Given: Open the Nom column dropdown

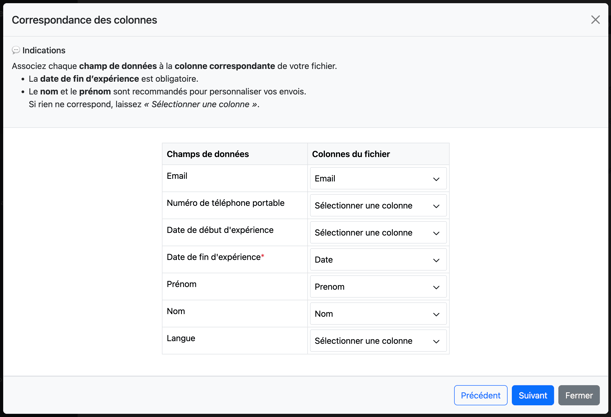Looking at the screenshot, I should [x=378, y=314].
